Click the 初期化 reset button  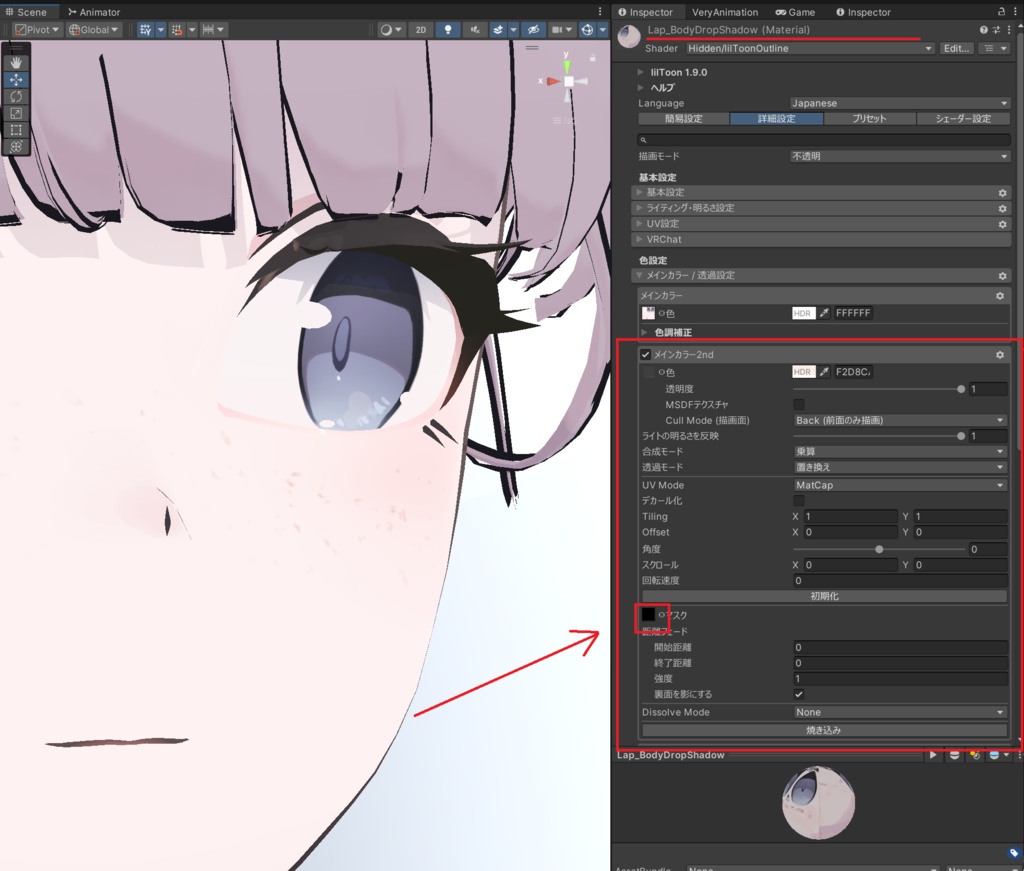coord(824,596)
